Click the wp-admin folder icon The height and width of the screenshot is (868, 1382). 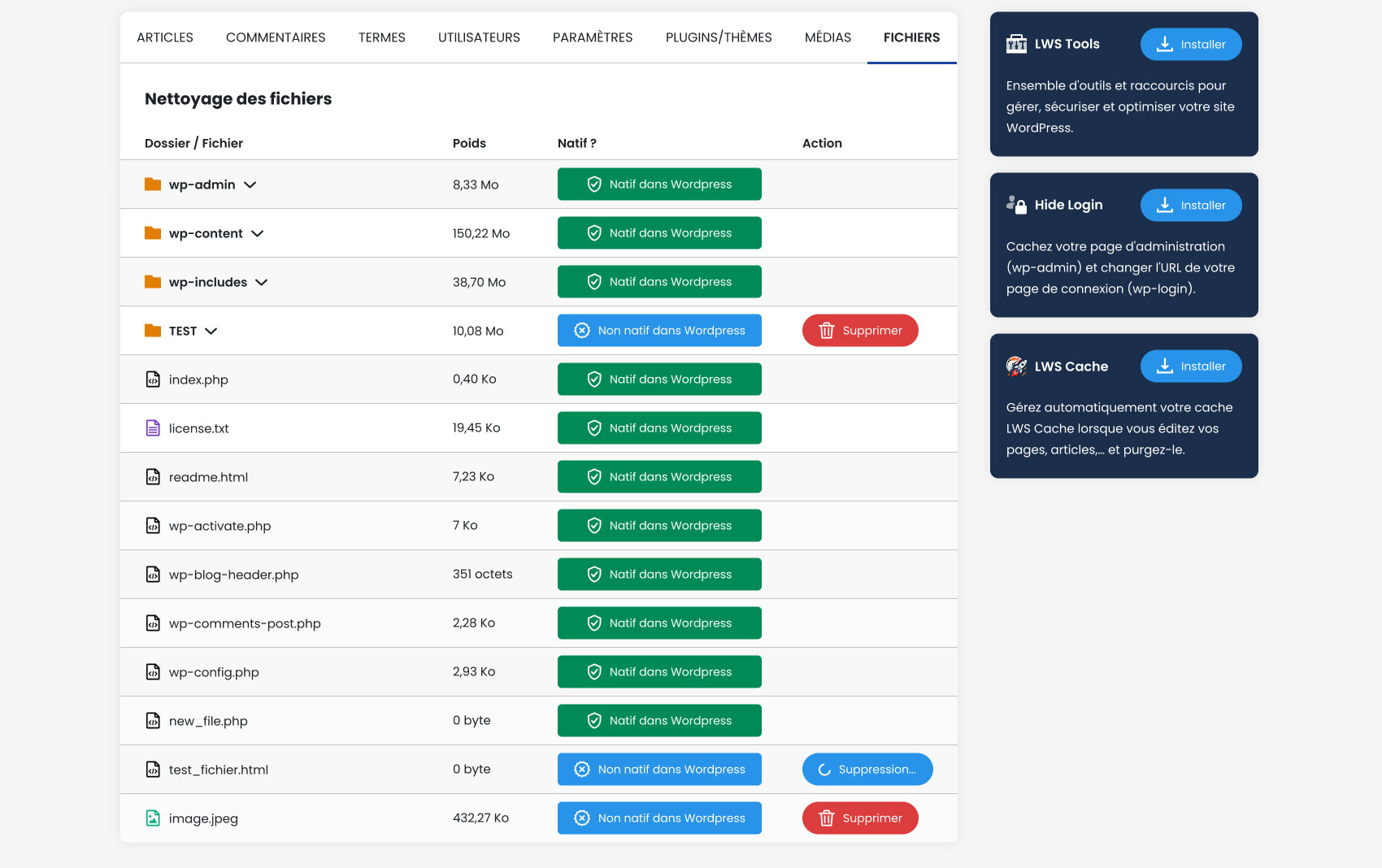coord(153,184)
